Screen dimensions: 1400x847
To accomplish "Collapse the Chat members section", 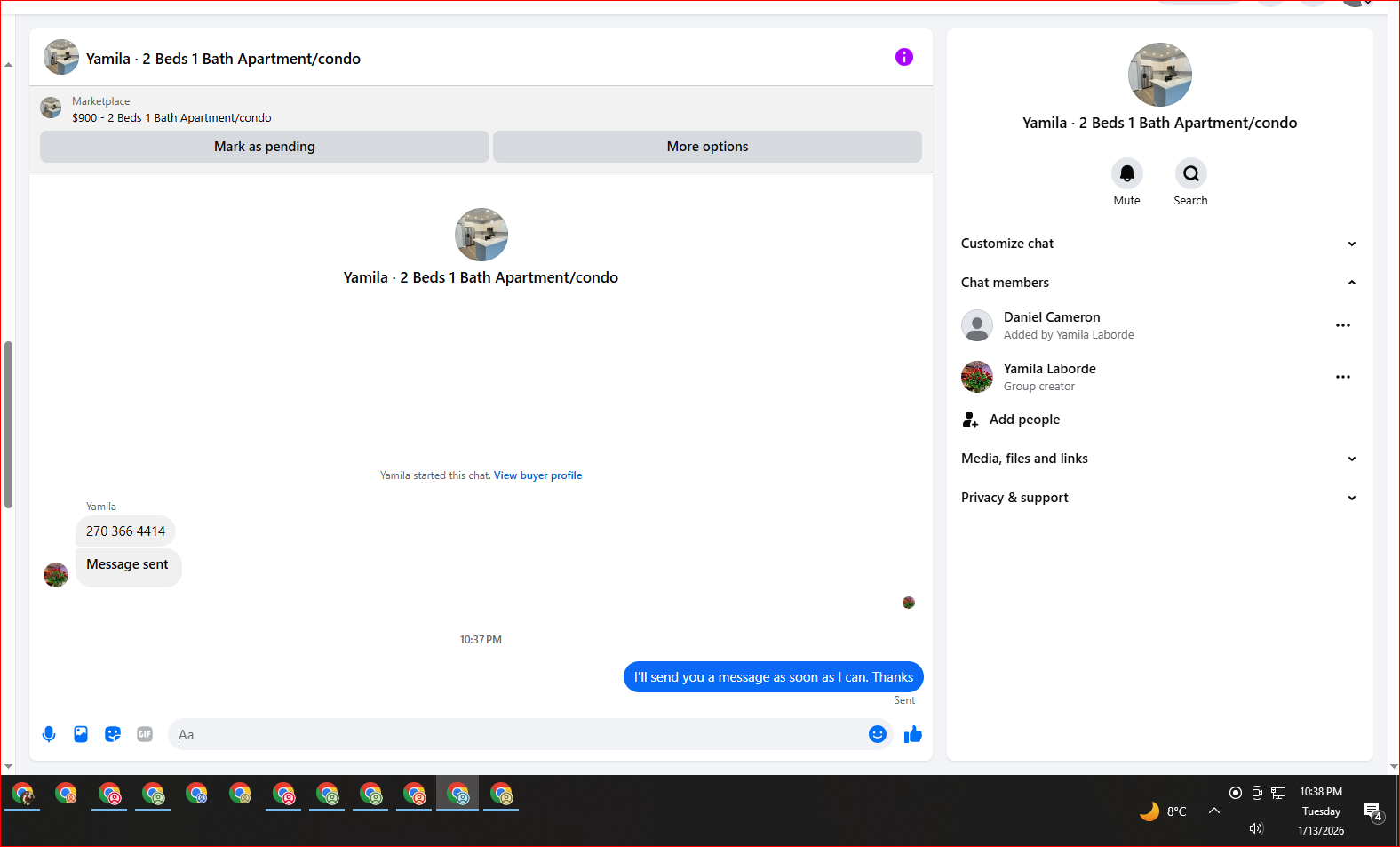I will pos(1159,283).
